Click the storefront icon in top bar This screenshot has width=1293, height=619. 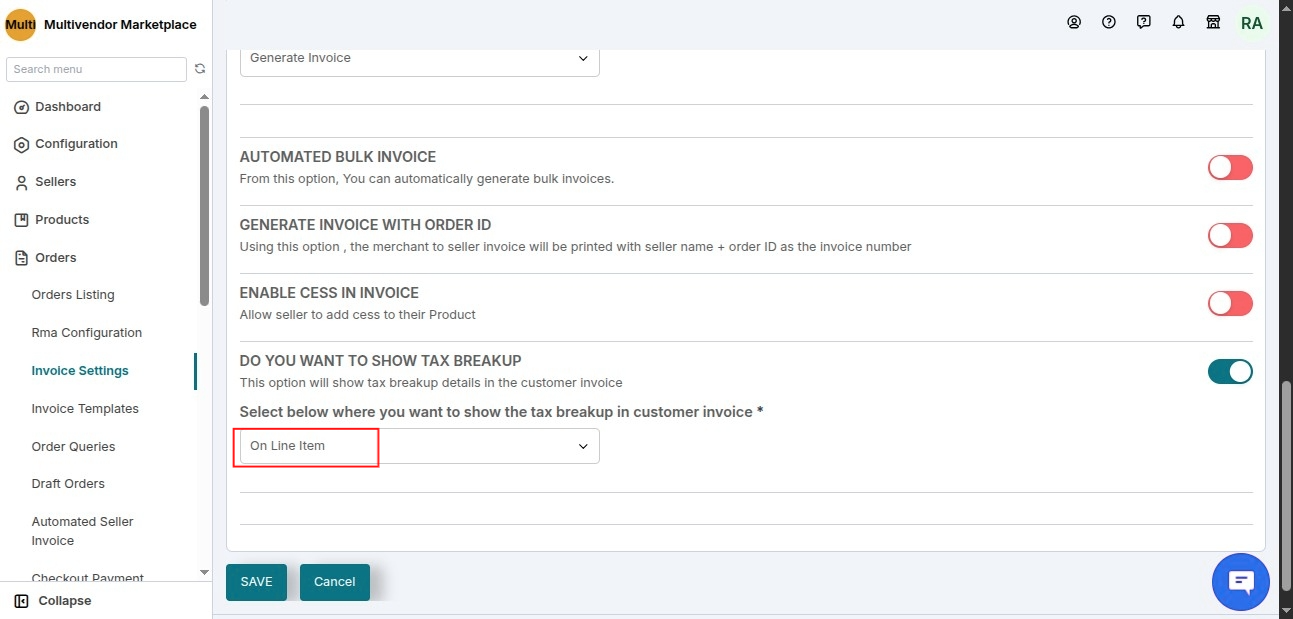pos(1213,22)
